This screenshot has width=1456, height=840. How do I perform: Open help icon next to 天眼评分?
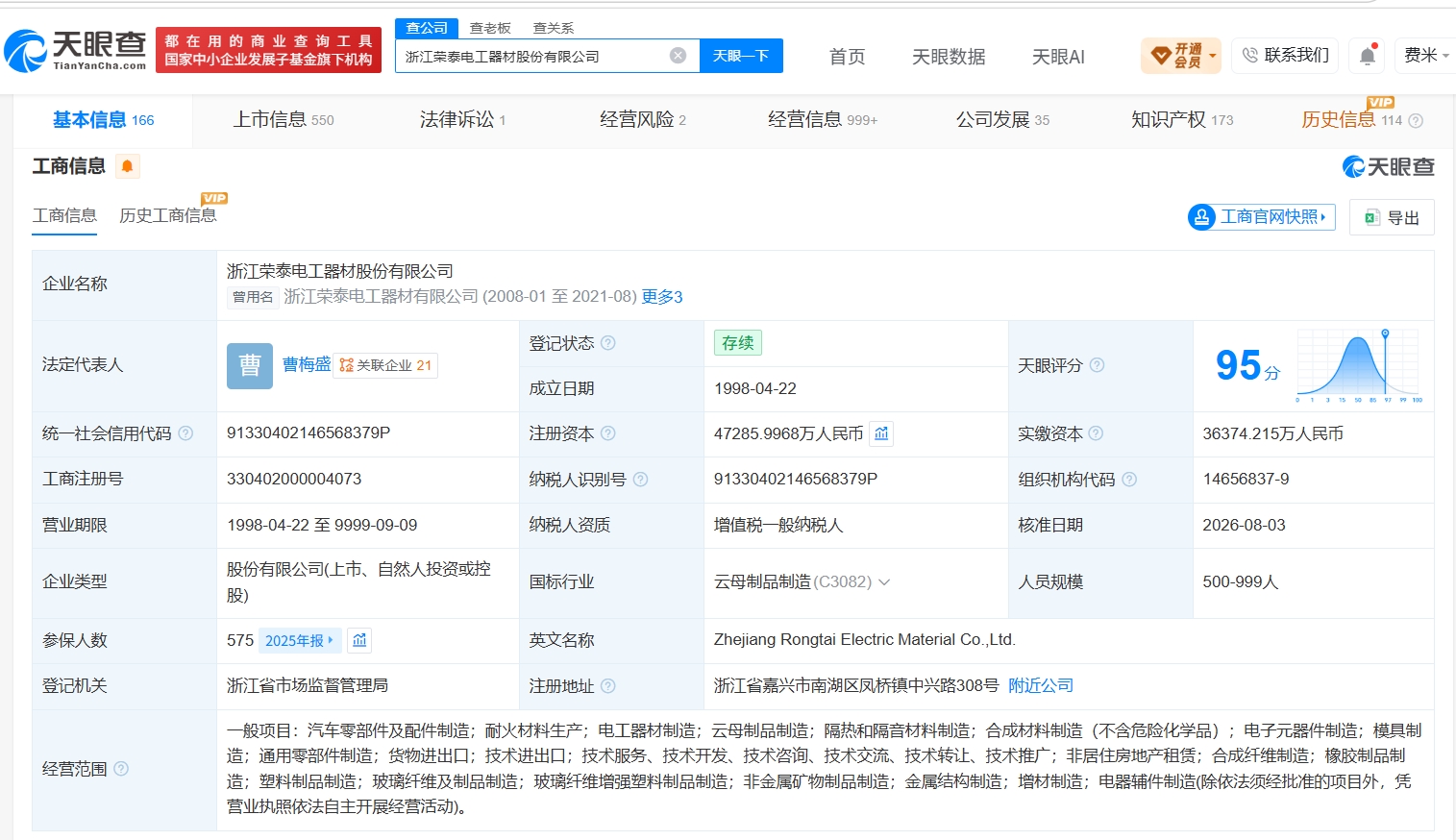click(x=1097, y=365)
